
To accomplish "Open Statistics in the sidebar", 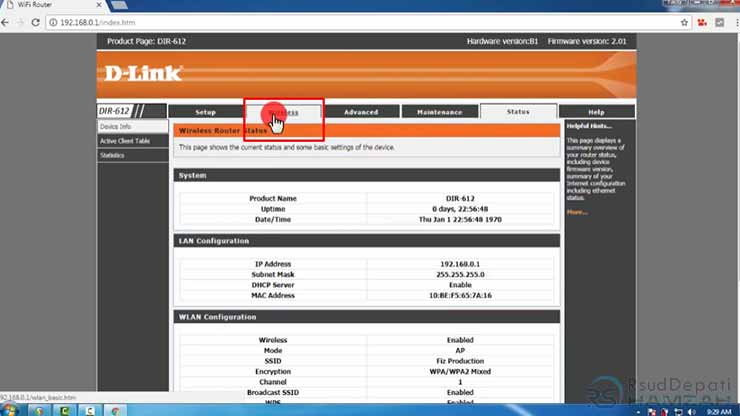I will point(132,155).
